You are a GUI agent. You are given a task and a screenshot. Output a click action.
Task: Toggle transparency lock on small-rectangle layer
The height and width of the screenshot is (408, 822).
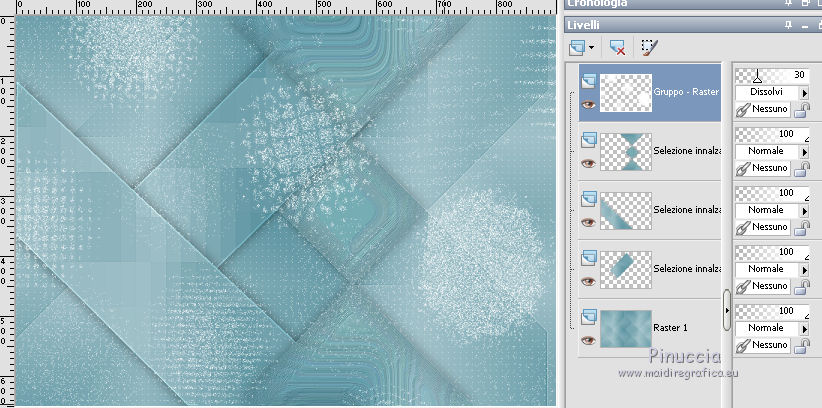point(802,287)
